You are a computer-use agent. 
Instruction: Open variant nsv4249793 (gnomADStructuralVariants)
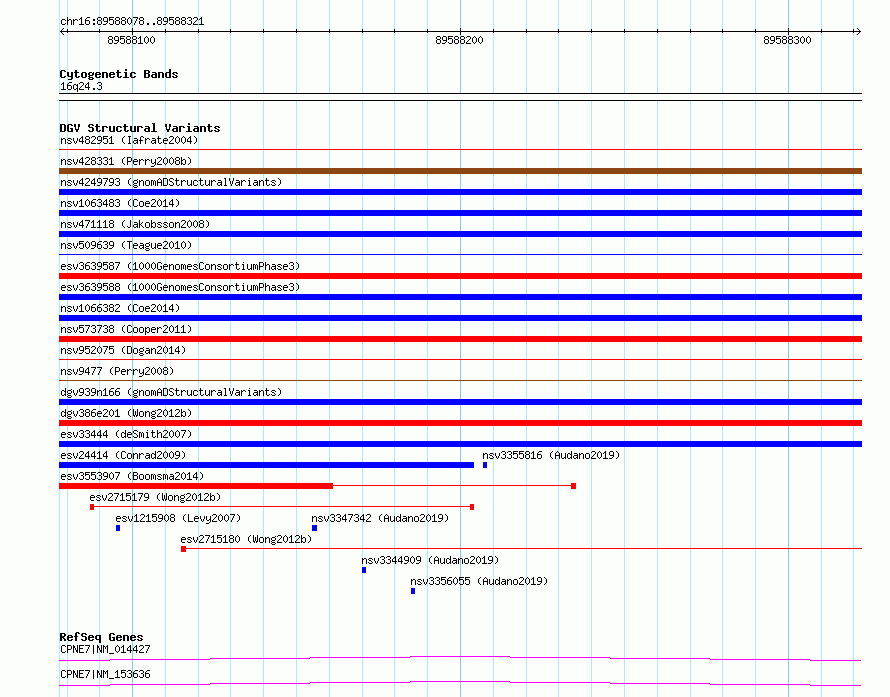(x=171, y=182)
